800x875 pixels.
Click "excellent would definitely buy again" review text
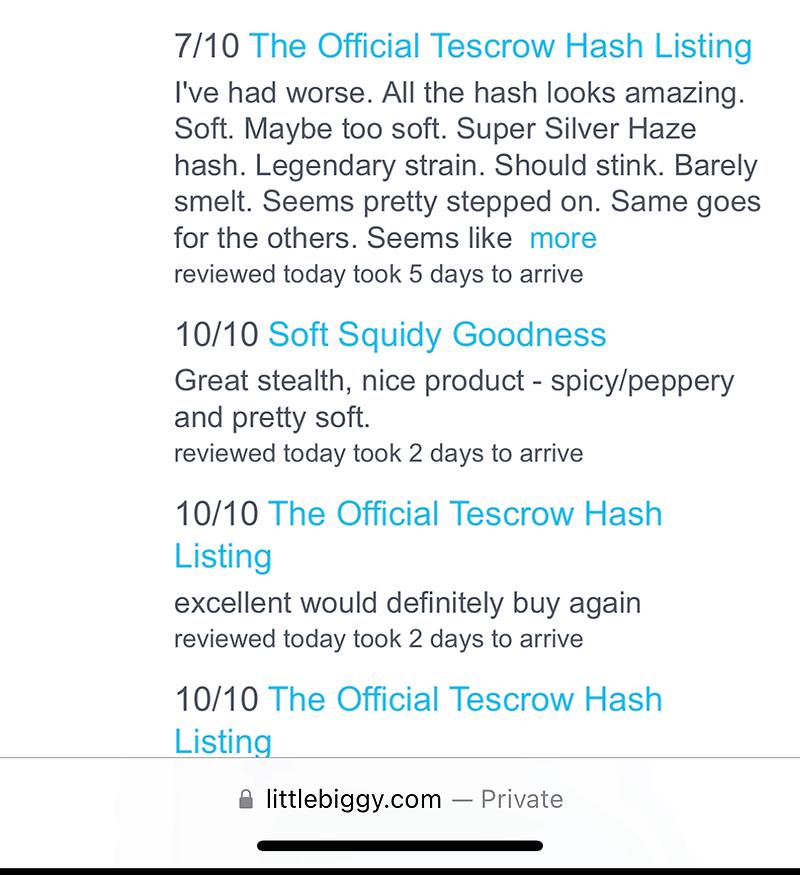click(x=407, y=603)
